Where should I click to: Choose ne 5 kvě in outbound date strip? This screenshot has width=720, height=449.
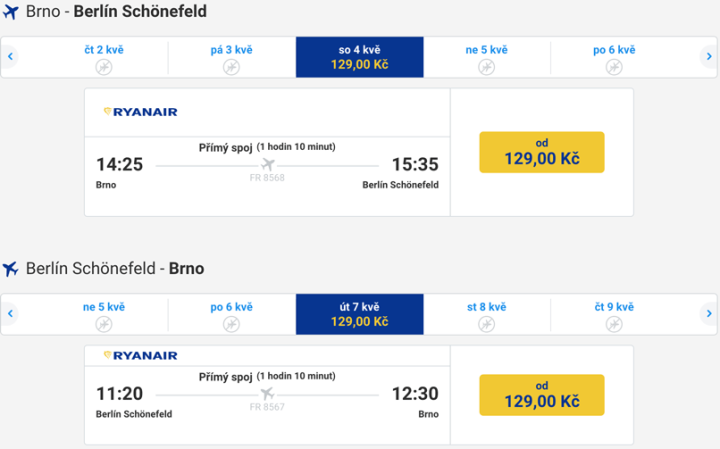[486, 57]
